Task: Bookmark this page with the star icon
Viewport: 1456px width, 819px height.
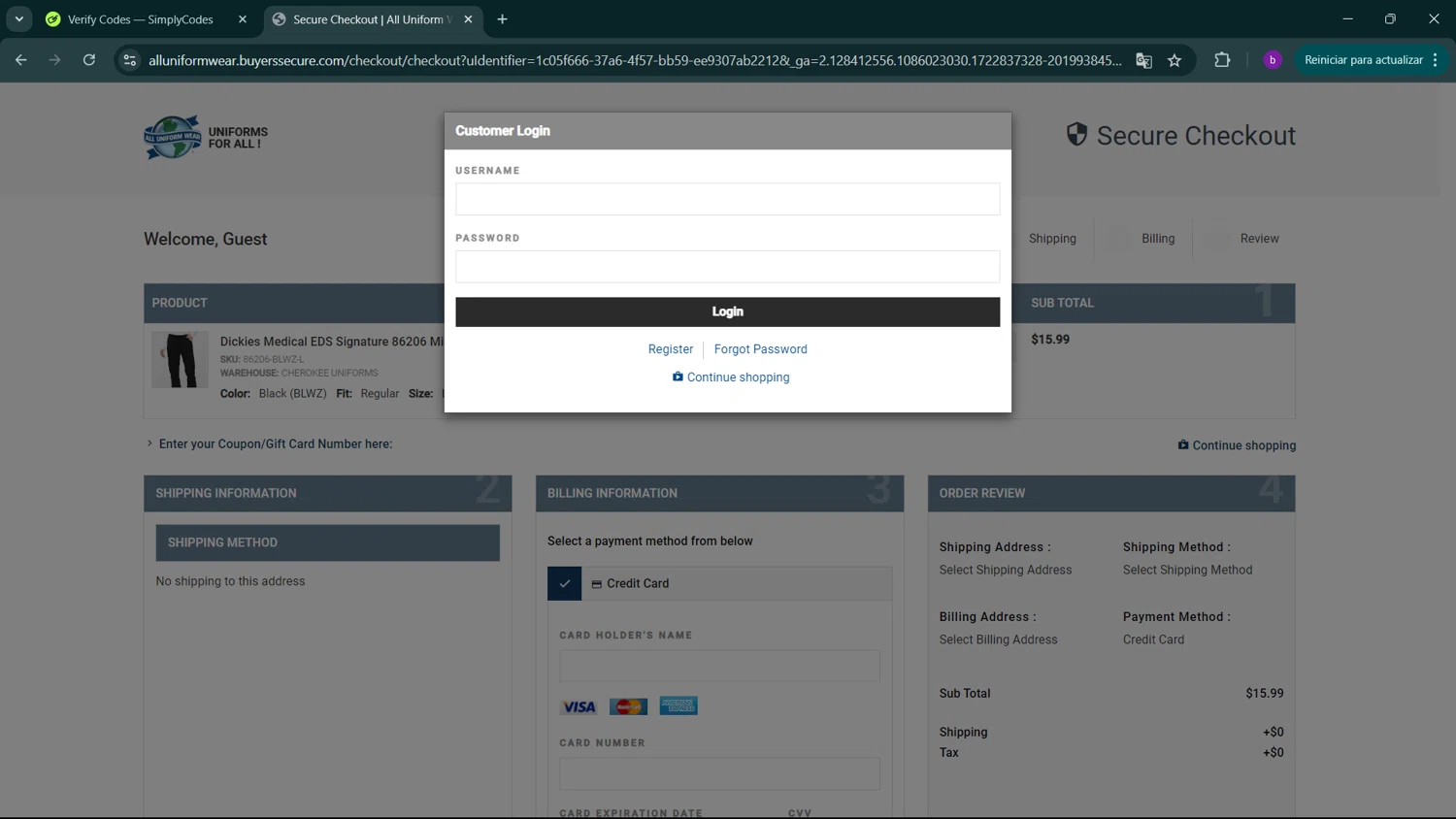Action: pos(1175,60)
